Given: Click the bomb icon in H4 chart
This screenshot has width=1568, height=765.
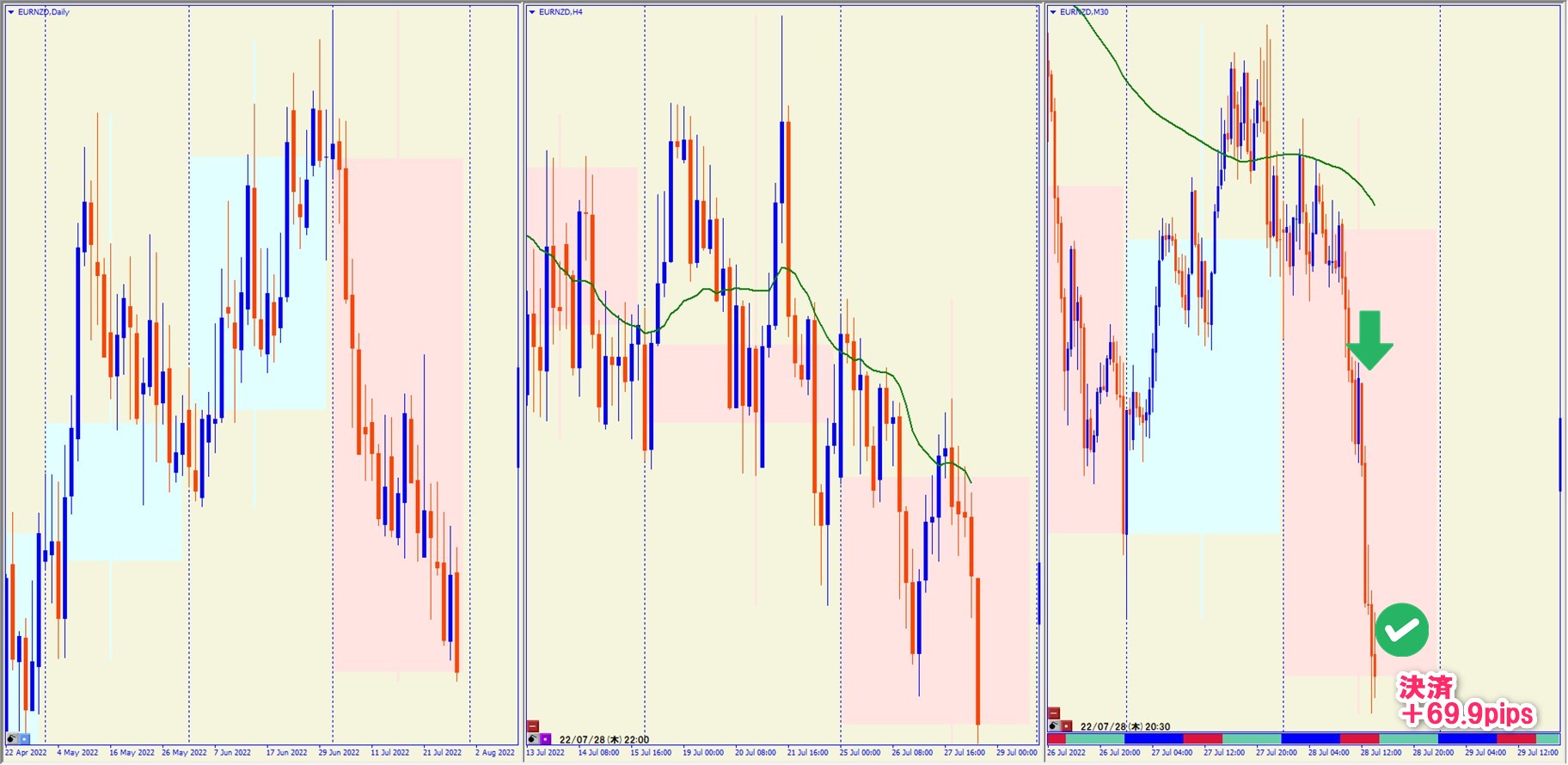Looking at the screenshot, I should (x=533, y=738).
